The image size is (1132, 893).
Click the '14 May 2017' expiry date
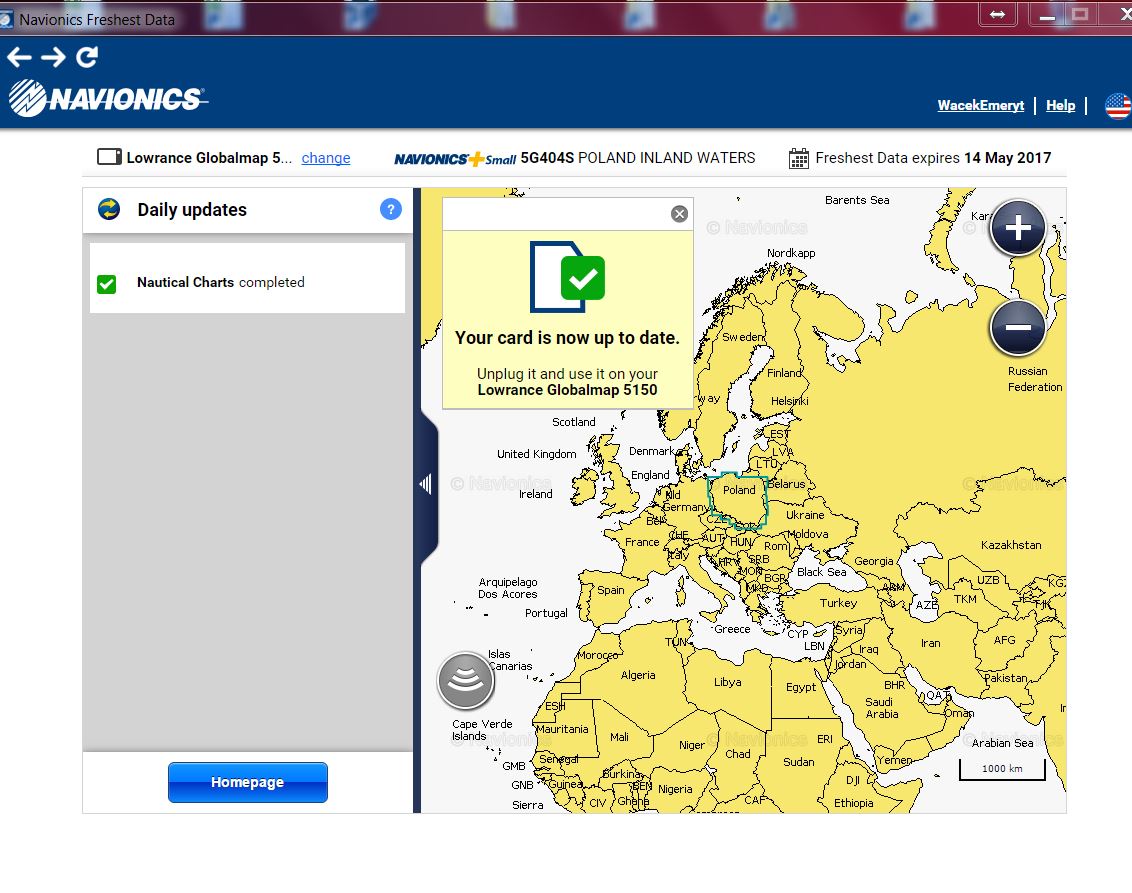point(1008,158)
